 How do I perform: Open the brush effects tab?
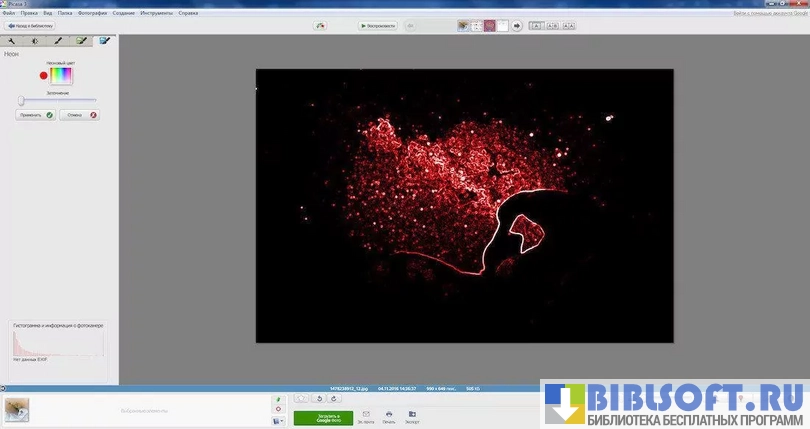[x=58, y=41]
